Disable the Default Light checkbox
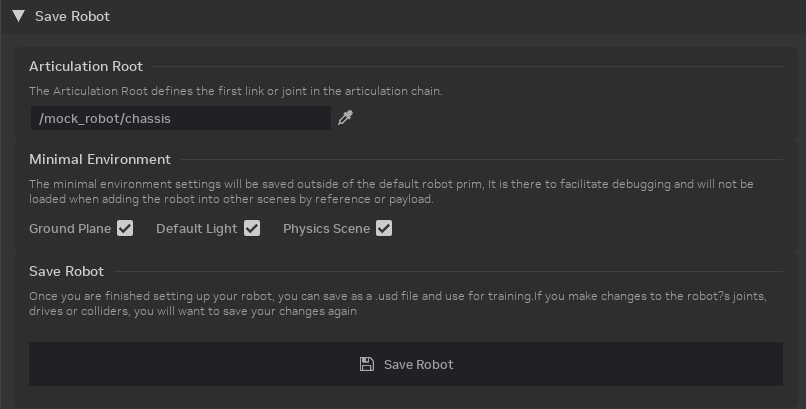The height and width of the screenshot is (409, 806). (x=252, y=229)
